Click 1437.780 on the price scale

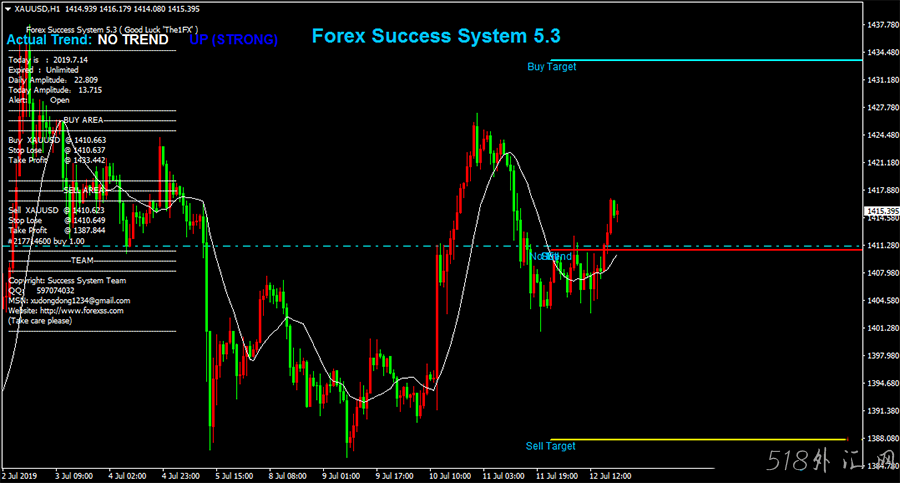coord(883,25)
